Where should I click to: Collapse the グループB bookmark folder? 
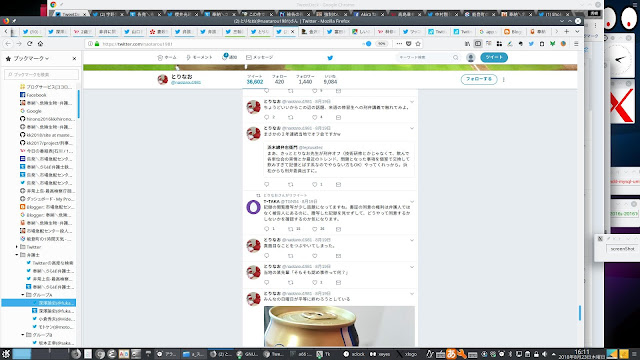click(23, 335)
